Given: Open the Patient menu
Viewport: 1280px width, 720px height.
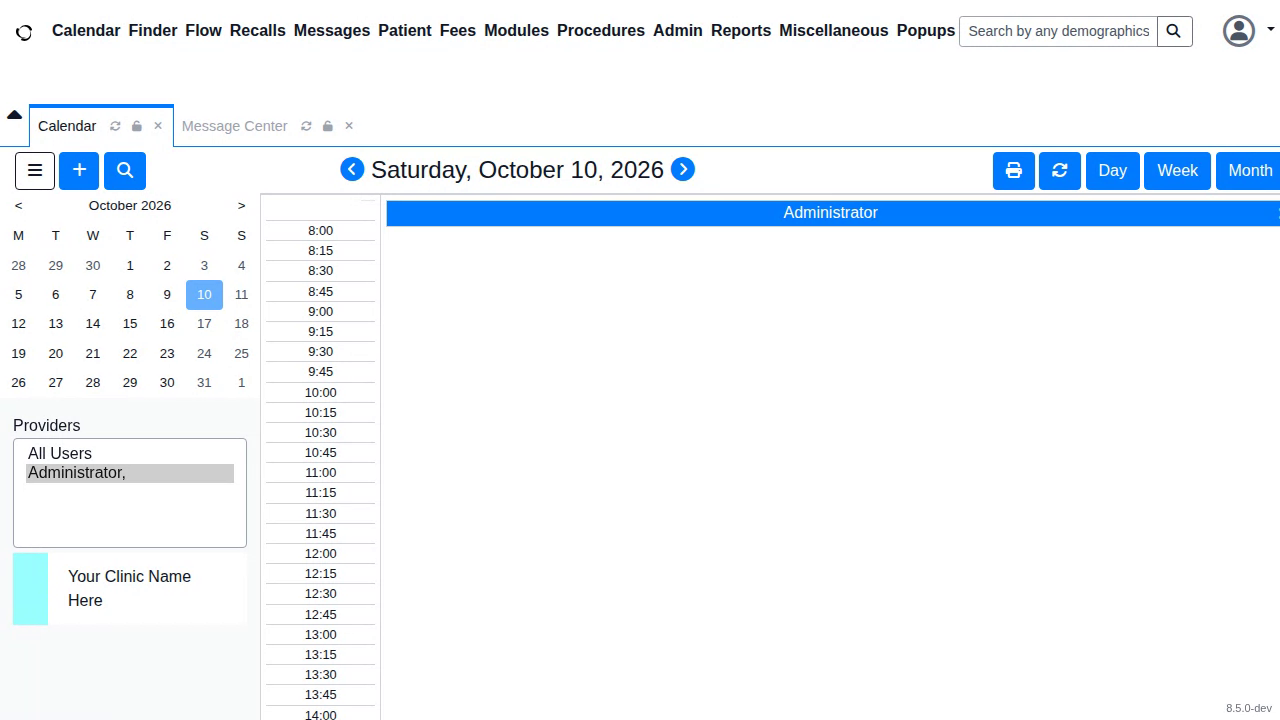Looking at the screenshot, I should click(x=405, y=31).
